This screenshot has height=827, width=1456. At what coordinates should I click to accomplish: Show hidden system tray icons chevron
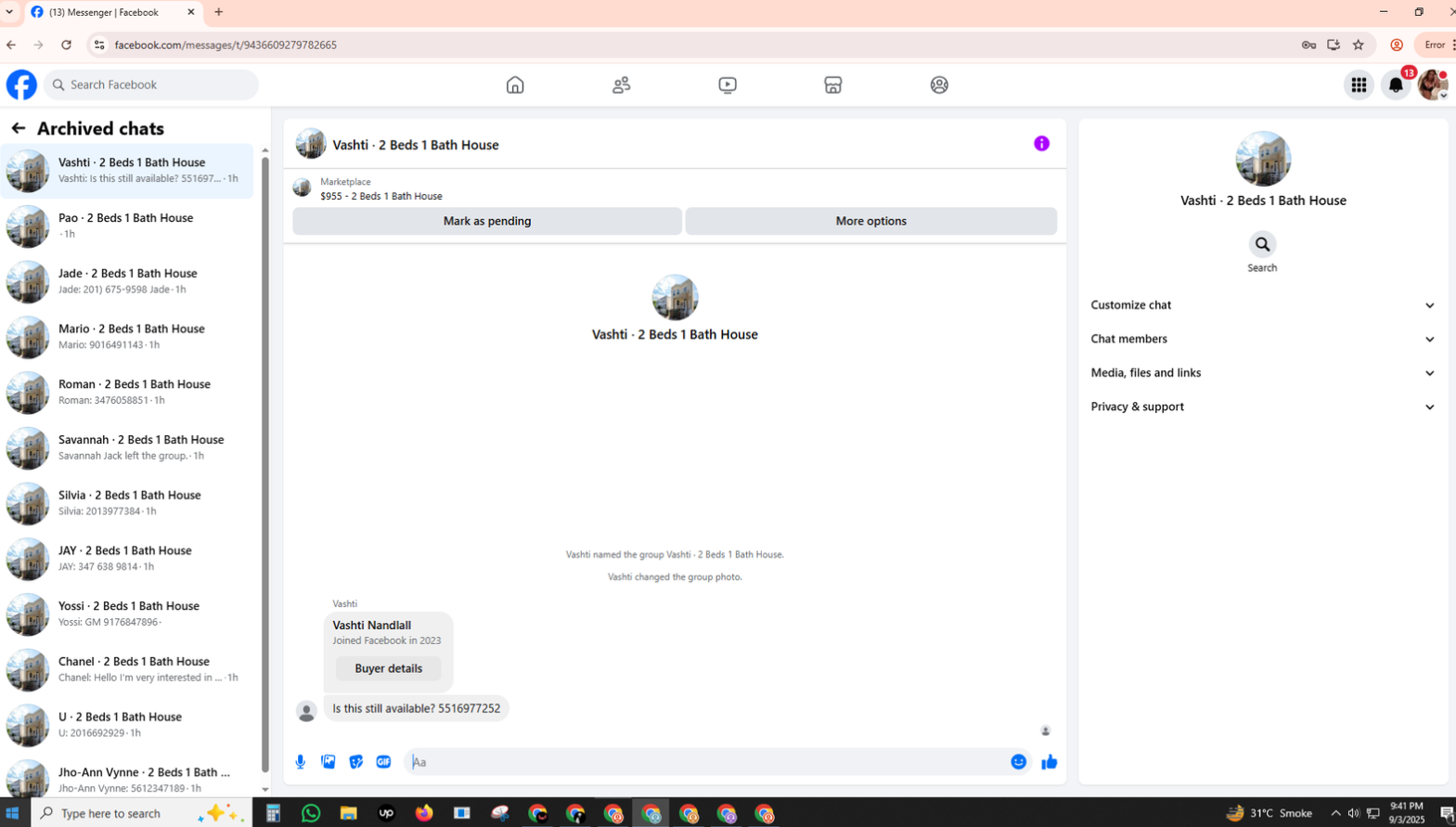pyautogui.click(x=1335, y=813)
